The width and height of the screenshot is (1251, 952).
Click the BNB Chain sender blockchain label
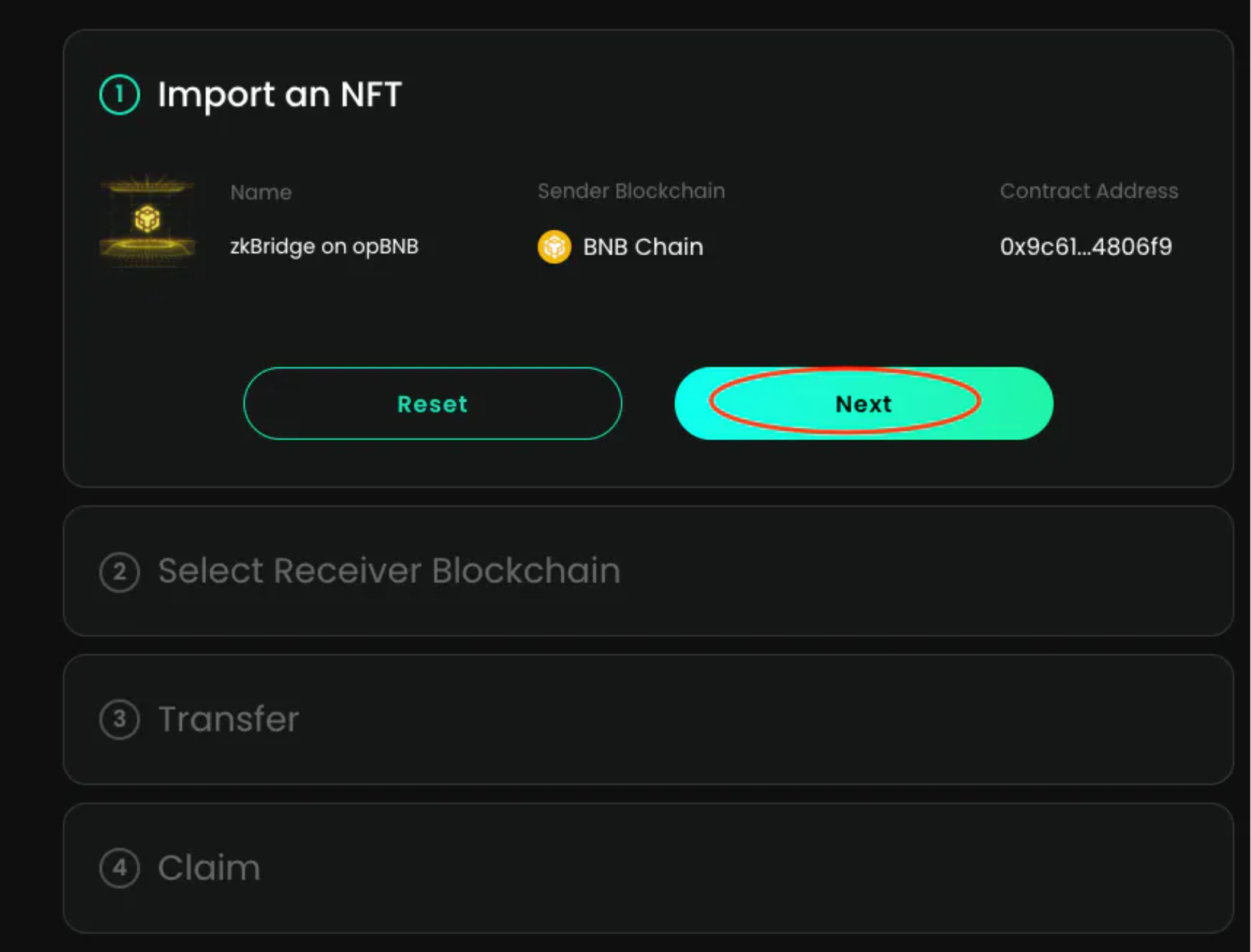tap(643, 247)
